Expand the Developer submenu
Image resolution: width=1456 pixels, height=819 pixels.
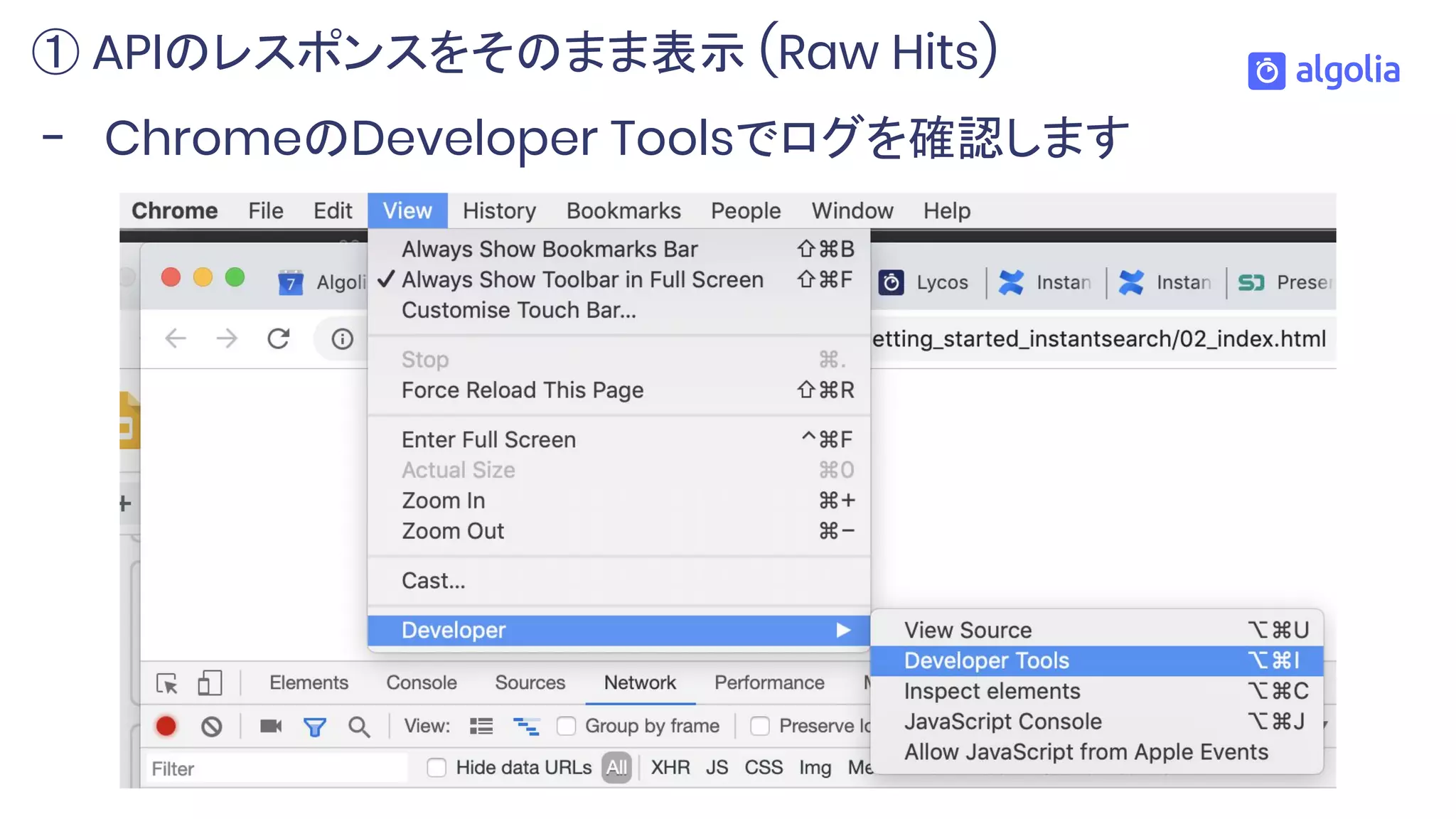(x=619, y=631)
